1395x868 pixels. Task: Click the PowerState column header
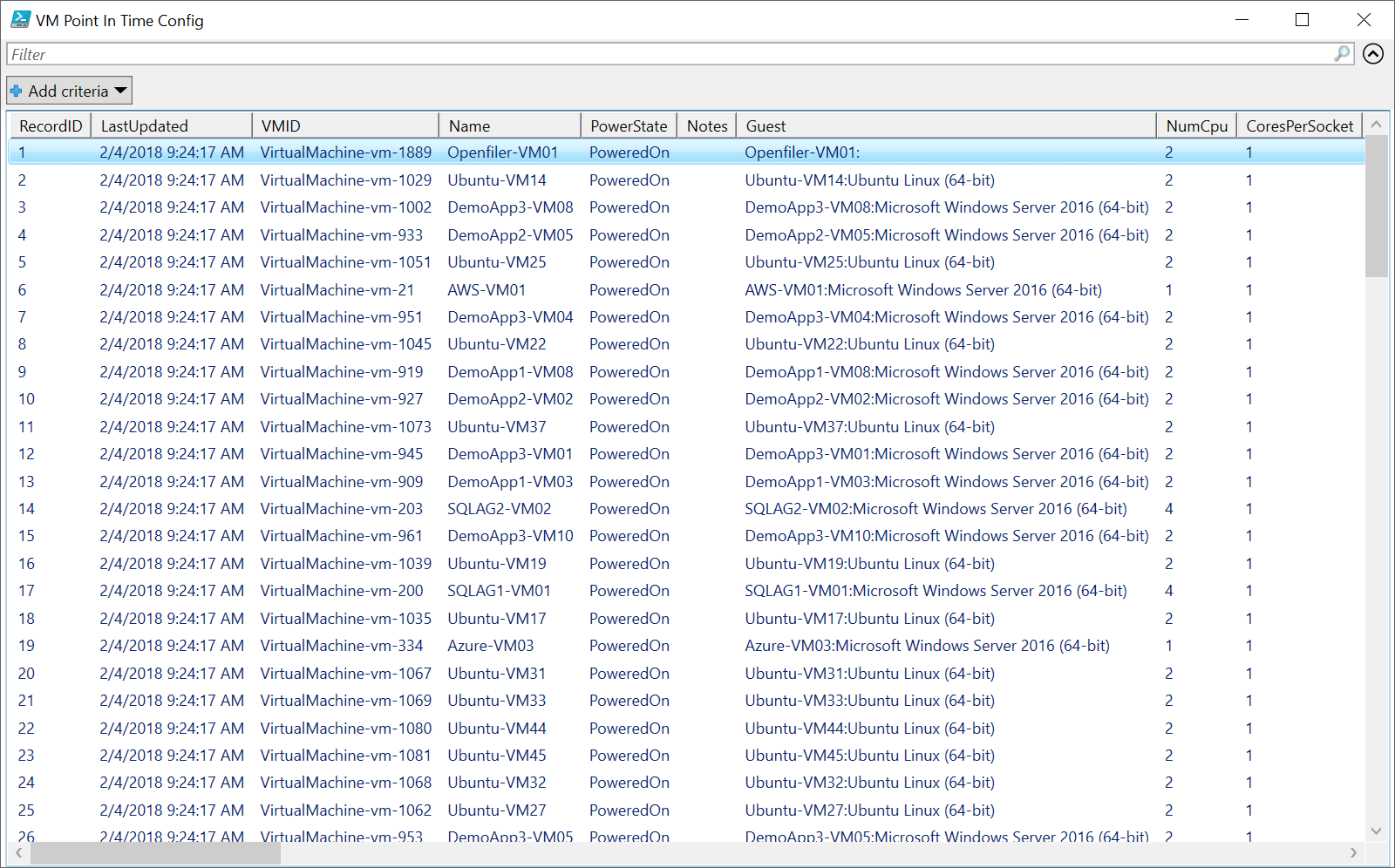628,125
